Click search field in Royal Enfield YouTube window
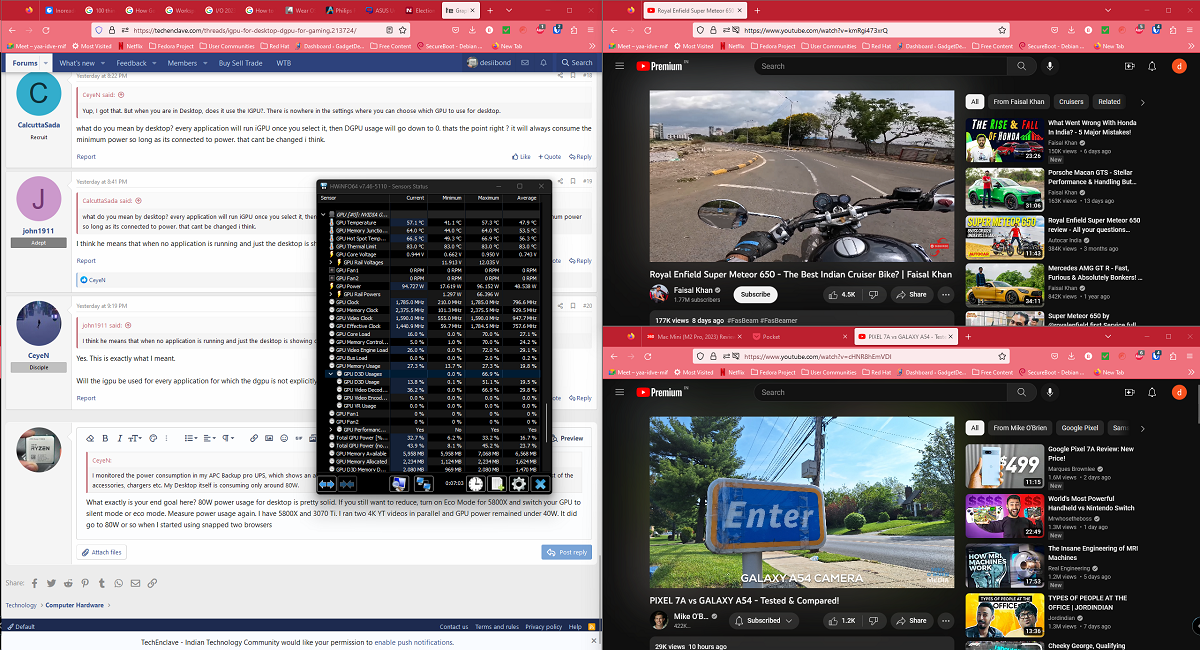 click(x=882, y=66)
